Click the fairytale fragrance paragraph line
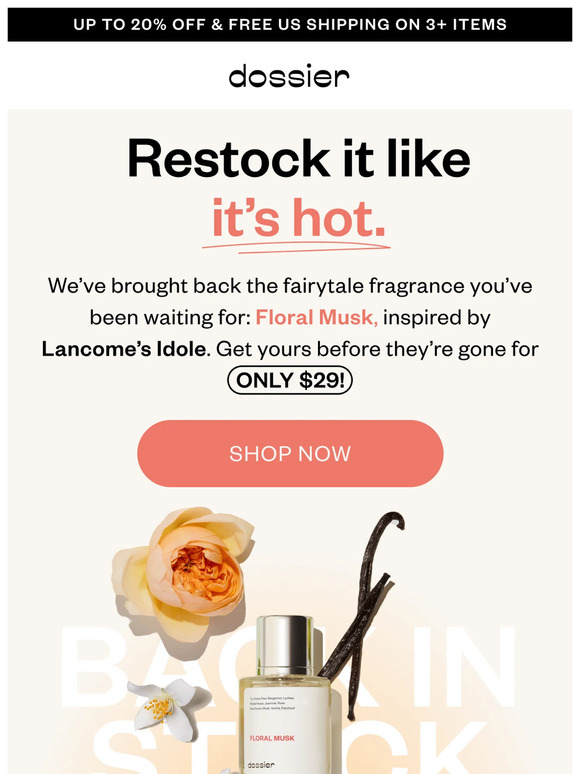 coord(290,286)
